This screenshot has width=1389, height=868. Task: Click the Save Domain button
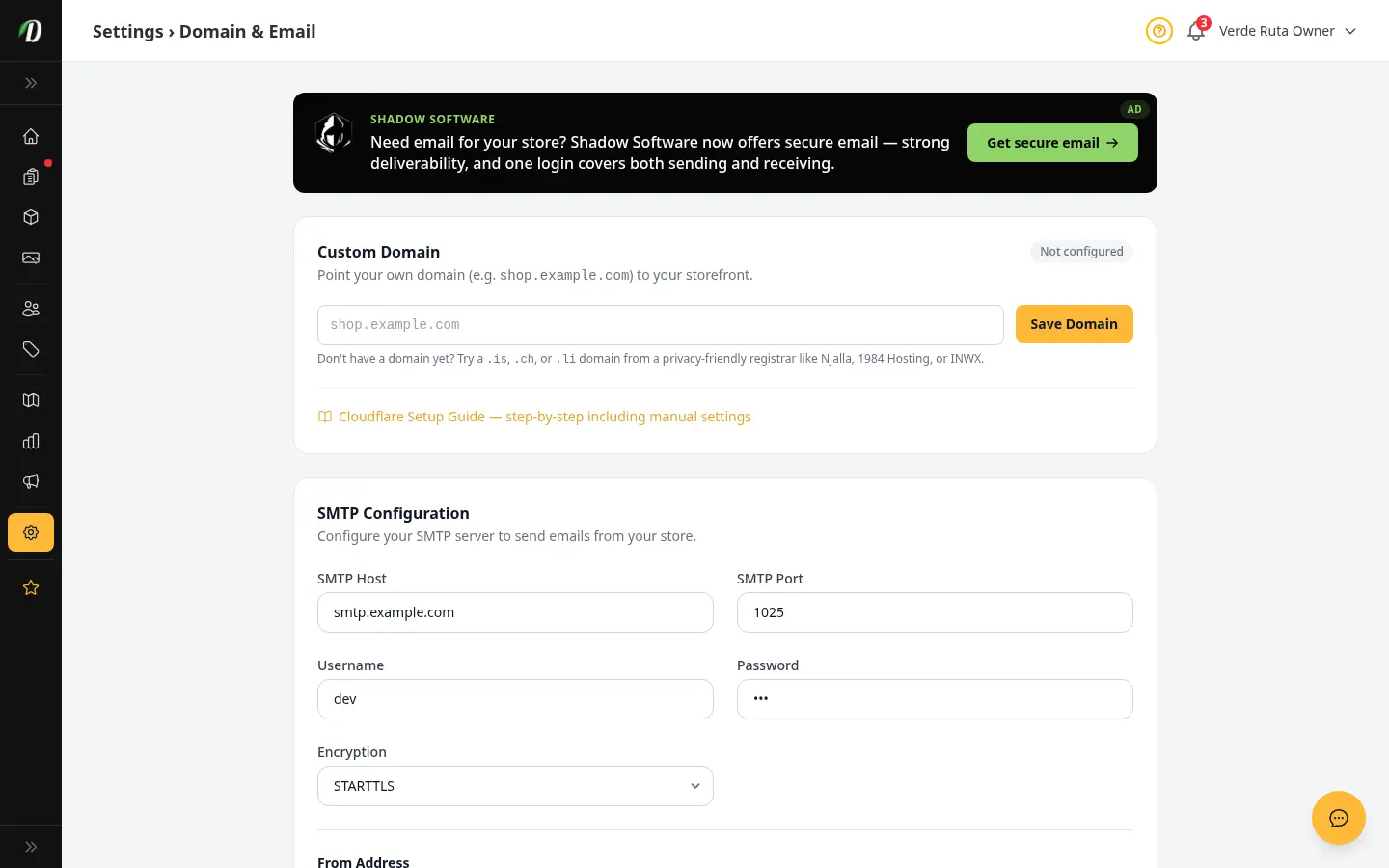click(1075, 324)
